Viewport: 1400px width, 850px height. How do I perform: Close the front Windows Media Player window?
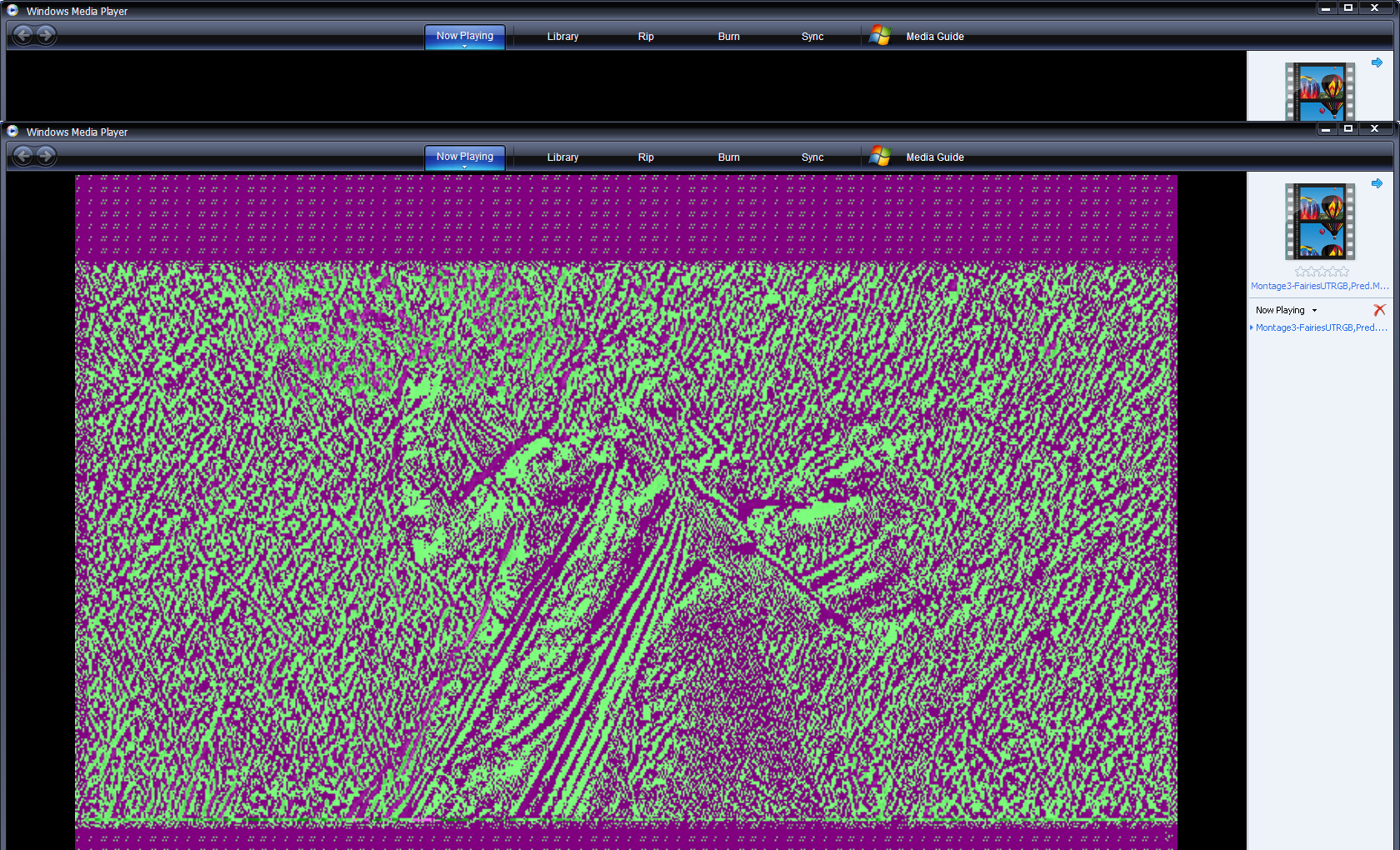(1375, 128)
